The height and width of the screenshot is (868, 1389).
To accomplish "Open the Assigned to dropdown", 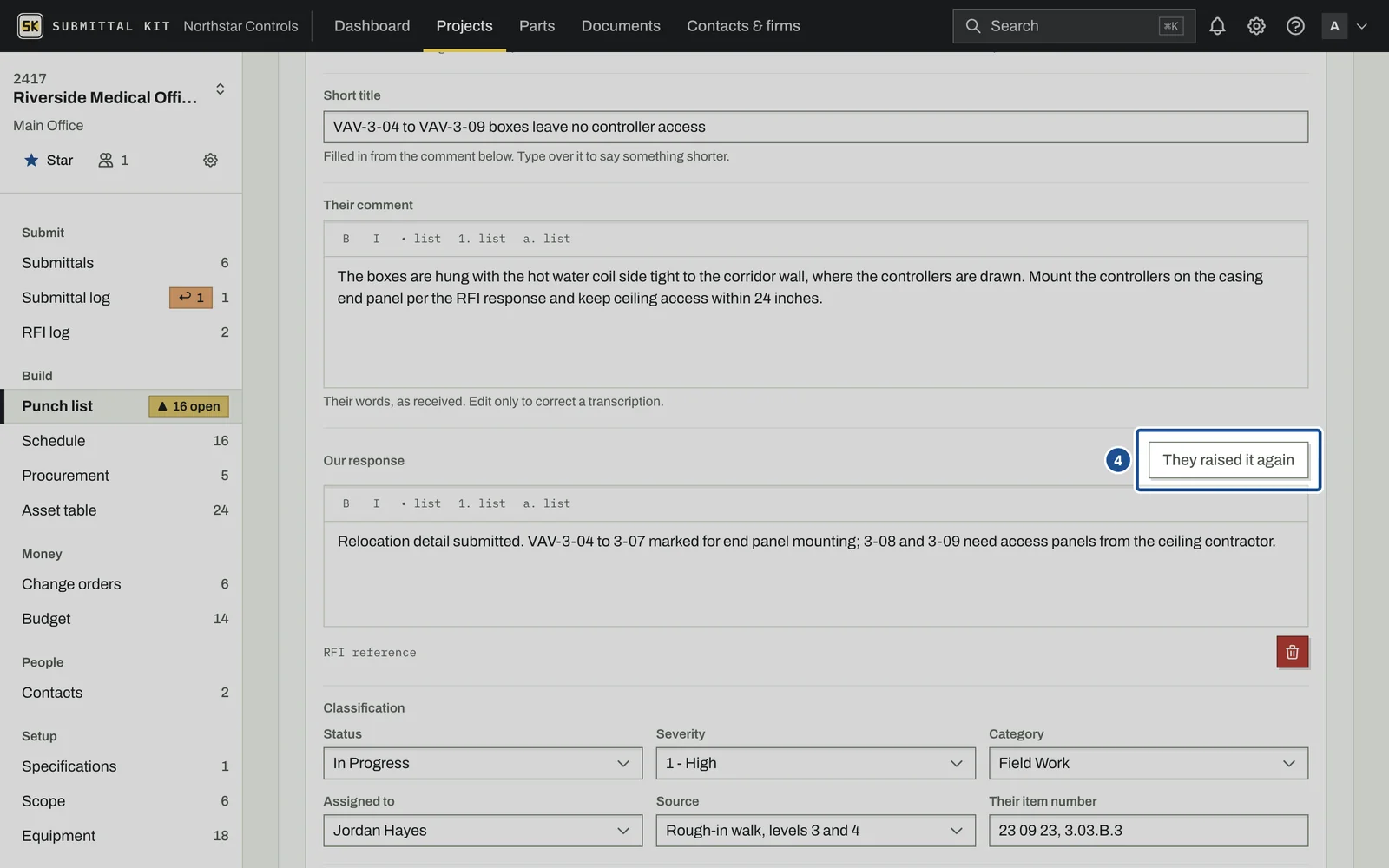I will click(x=483, y=831).
